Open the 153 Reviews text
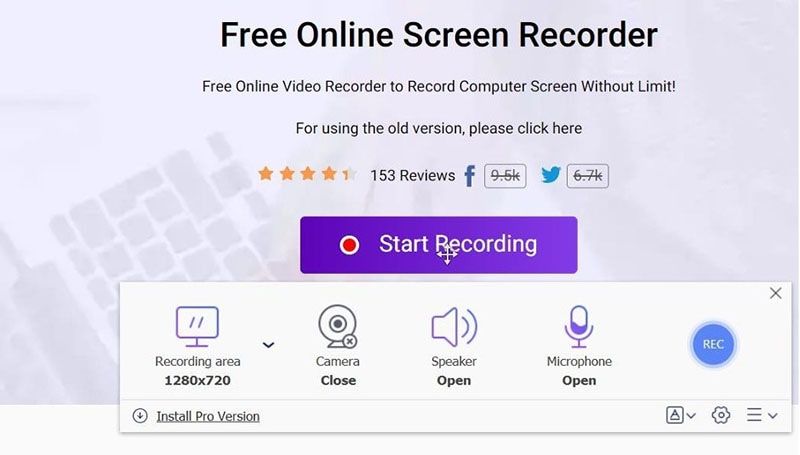Screen dimensions: 800x455 pyautogui.click(x=413, y=175)
